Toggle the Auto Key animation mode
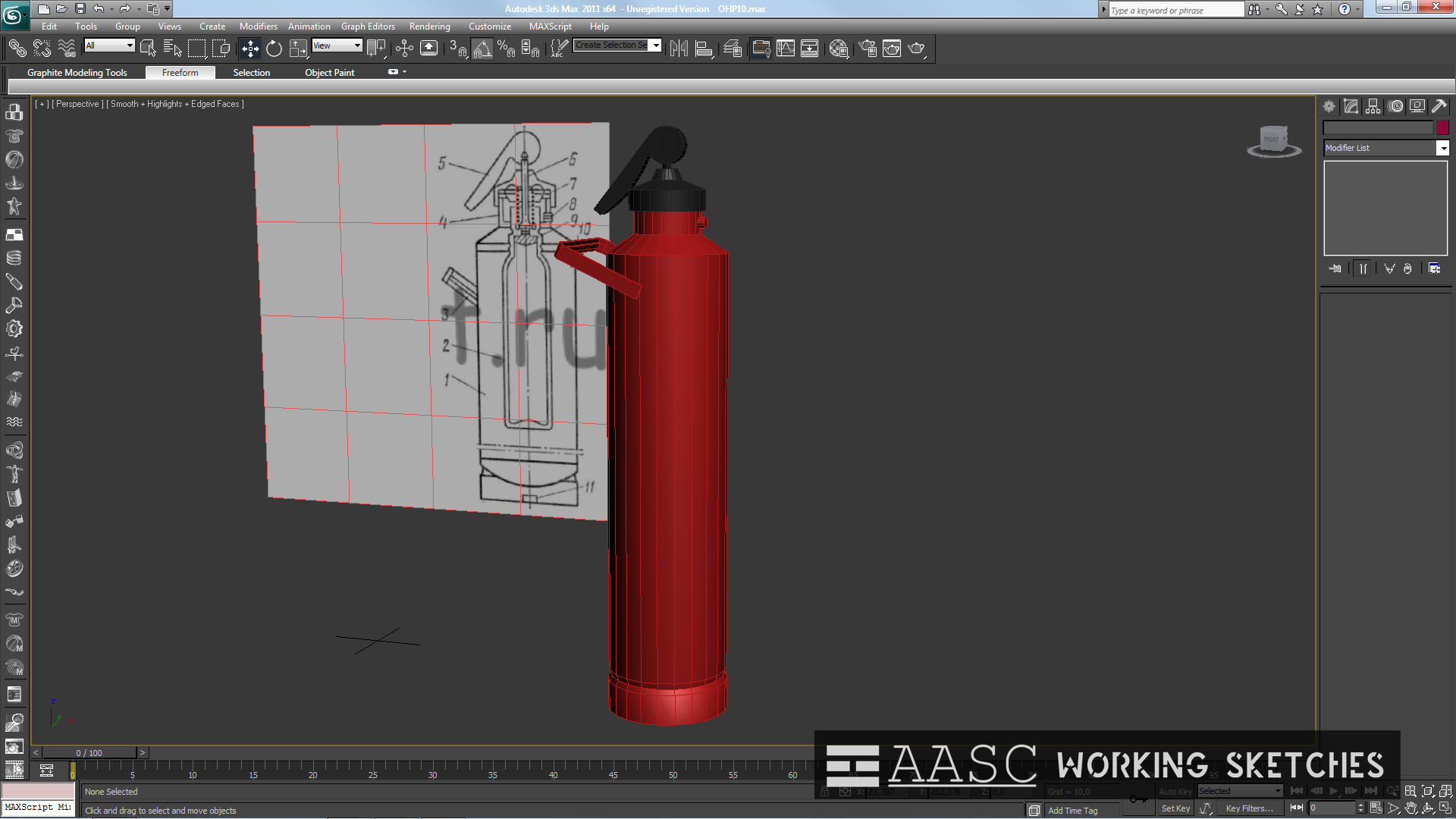Image resolution: width=1456 pixels, height=819 pixels. click(1175, 791)
